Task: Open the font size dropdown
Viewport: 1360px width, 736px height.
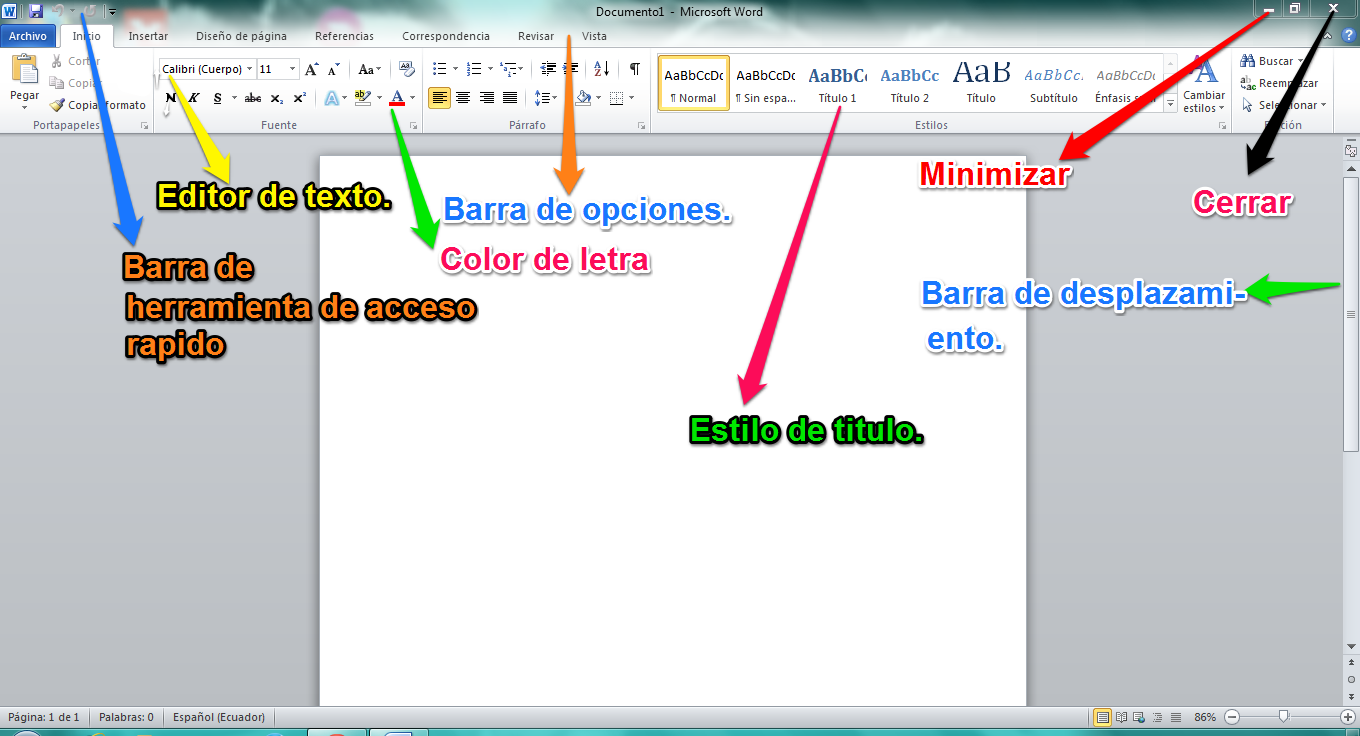Action: 292,68
